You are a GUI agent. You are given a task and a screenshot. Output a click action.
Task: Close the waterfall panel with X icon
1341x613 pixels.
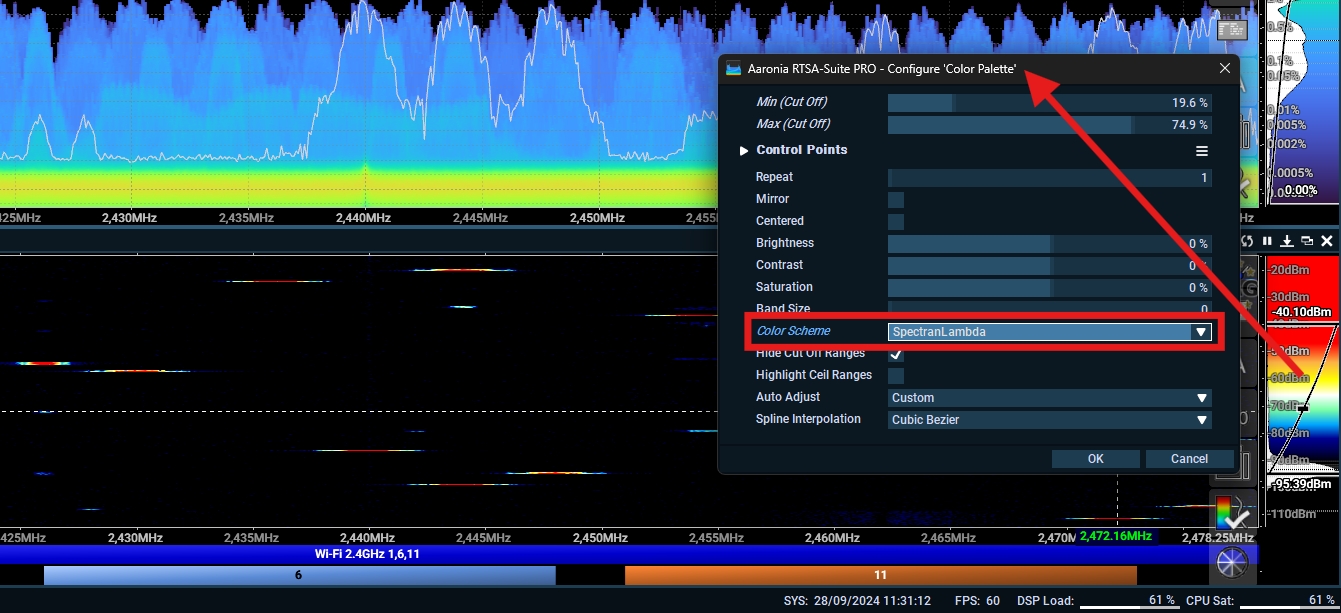pos(1327,241)
